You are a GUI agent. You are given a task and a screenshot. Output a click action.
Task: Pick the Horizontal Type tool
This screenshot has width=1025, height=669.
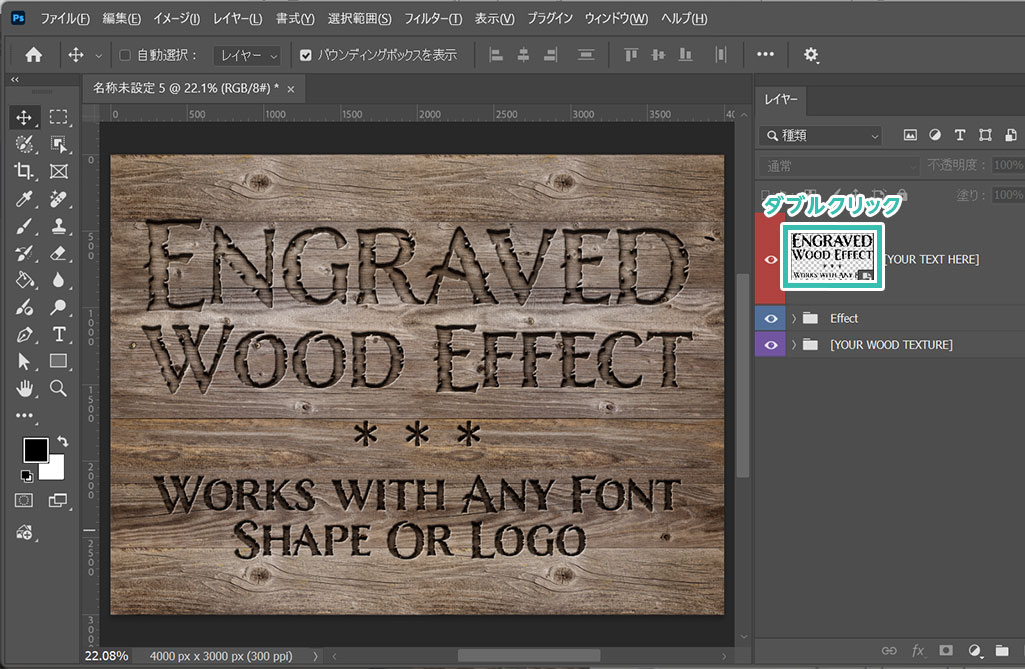(x=59, y=334)
